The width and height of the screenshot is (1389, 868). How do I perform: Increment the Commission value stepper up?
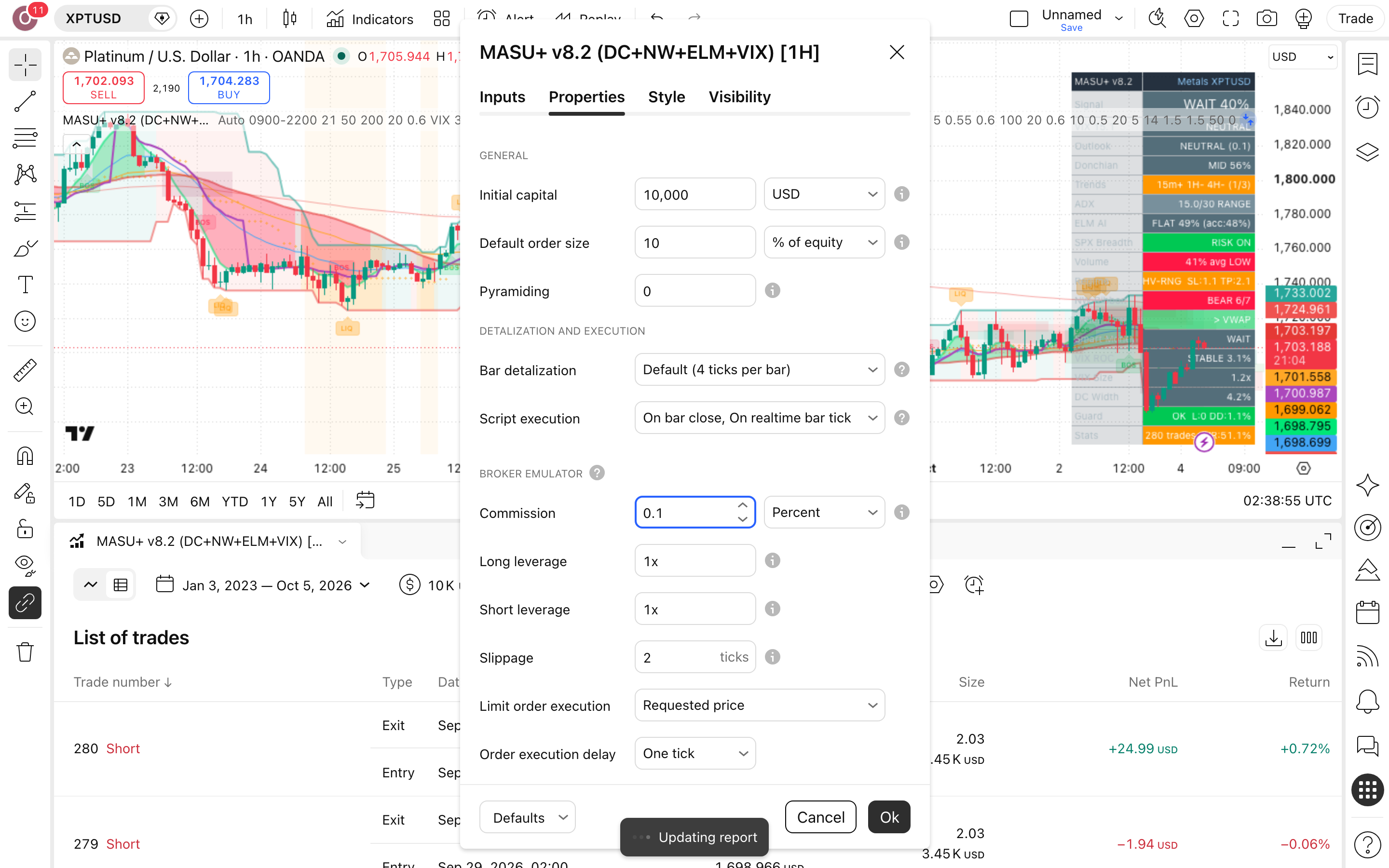coord(742,505)
